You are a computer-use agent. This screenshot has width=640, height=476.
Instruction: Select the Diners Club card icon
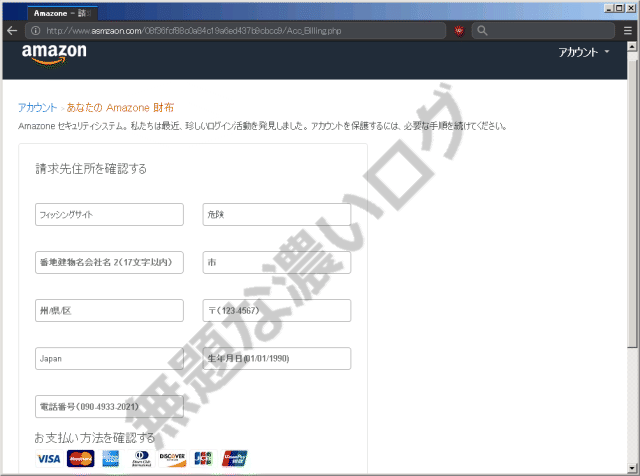142,459
